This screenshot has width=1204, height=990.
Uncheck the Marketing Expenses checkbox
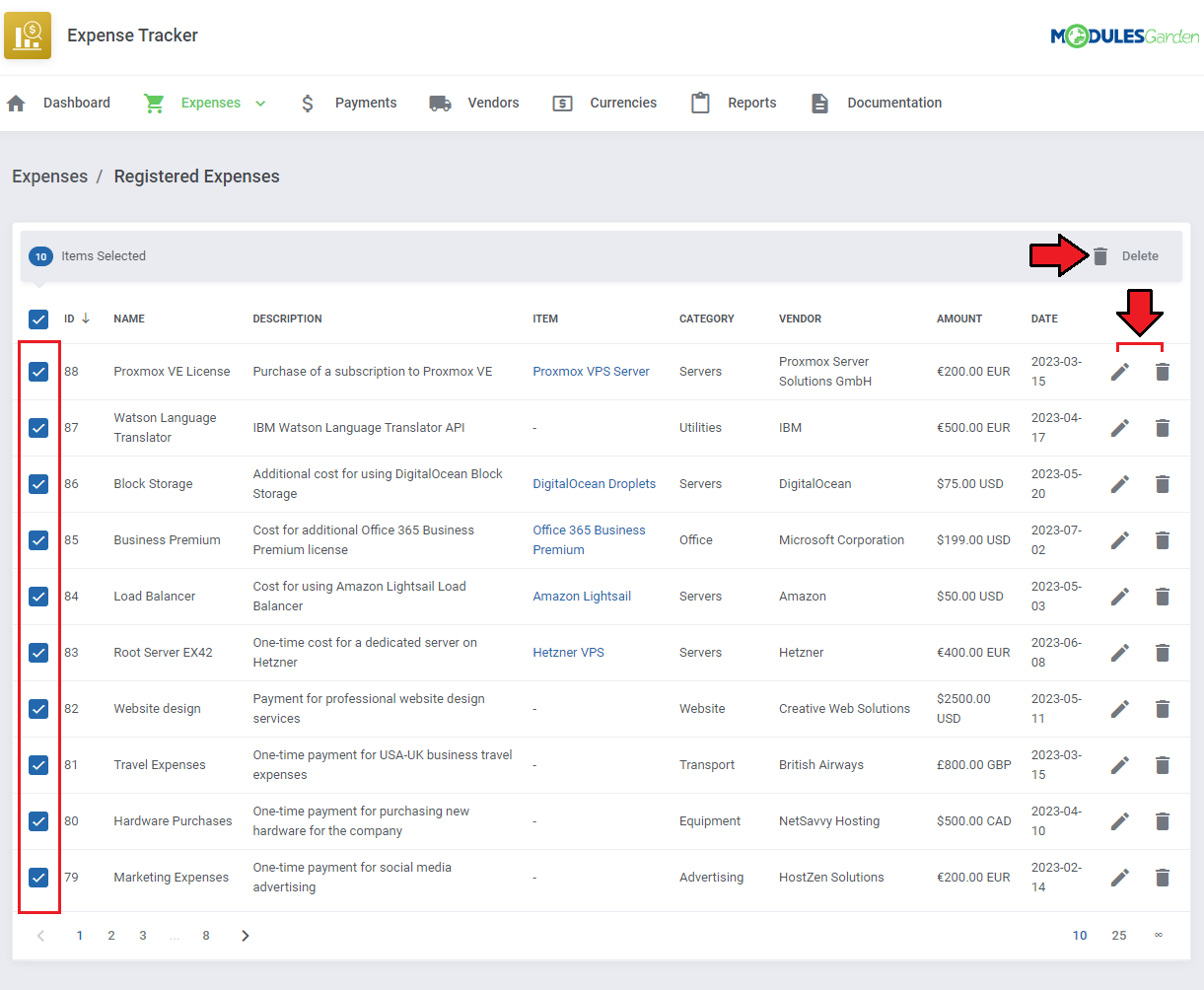[x=38, y=878]
